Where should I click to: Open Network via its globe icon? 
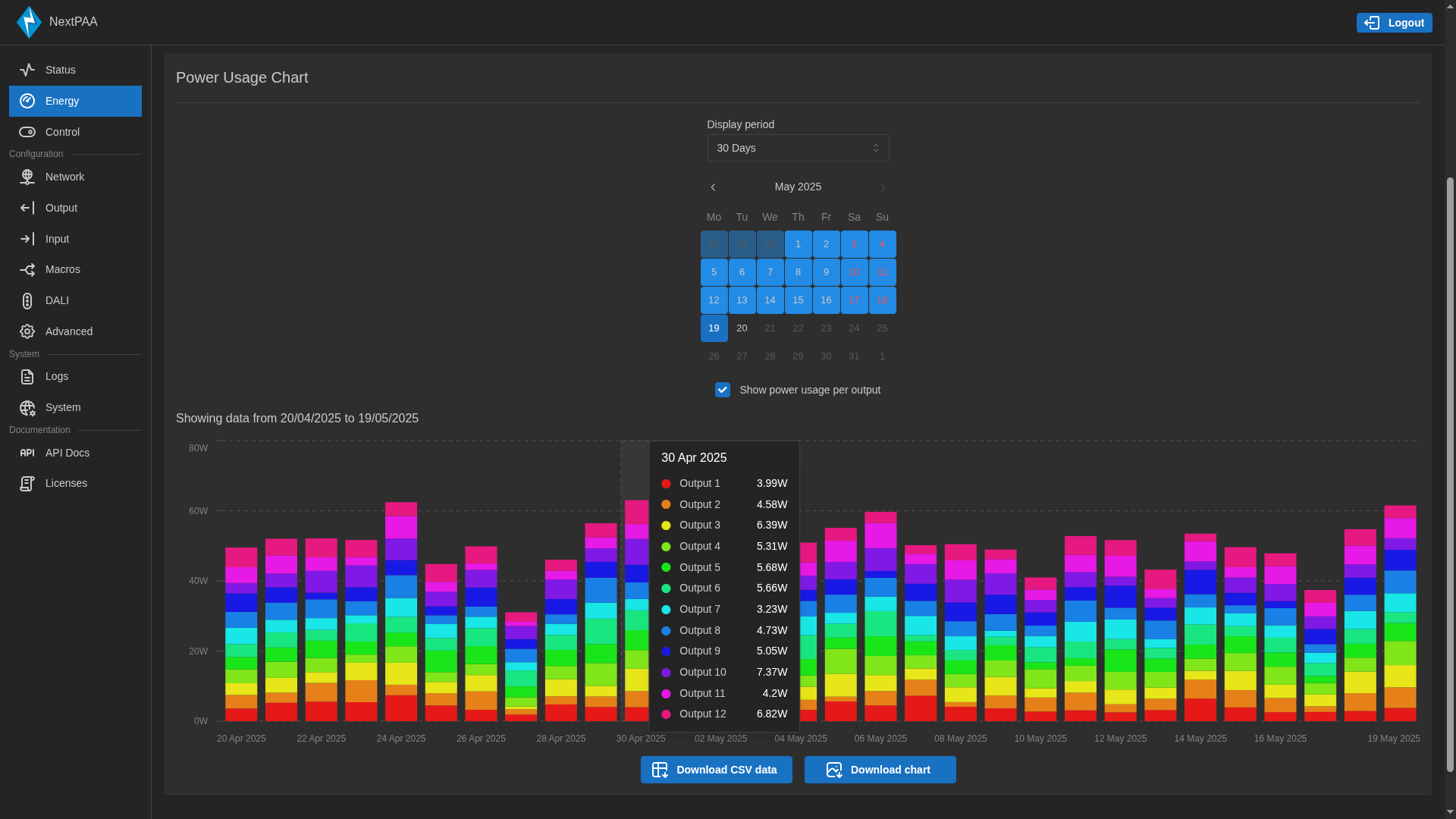[27, 177]
